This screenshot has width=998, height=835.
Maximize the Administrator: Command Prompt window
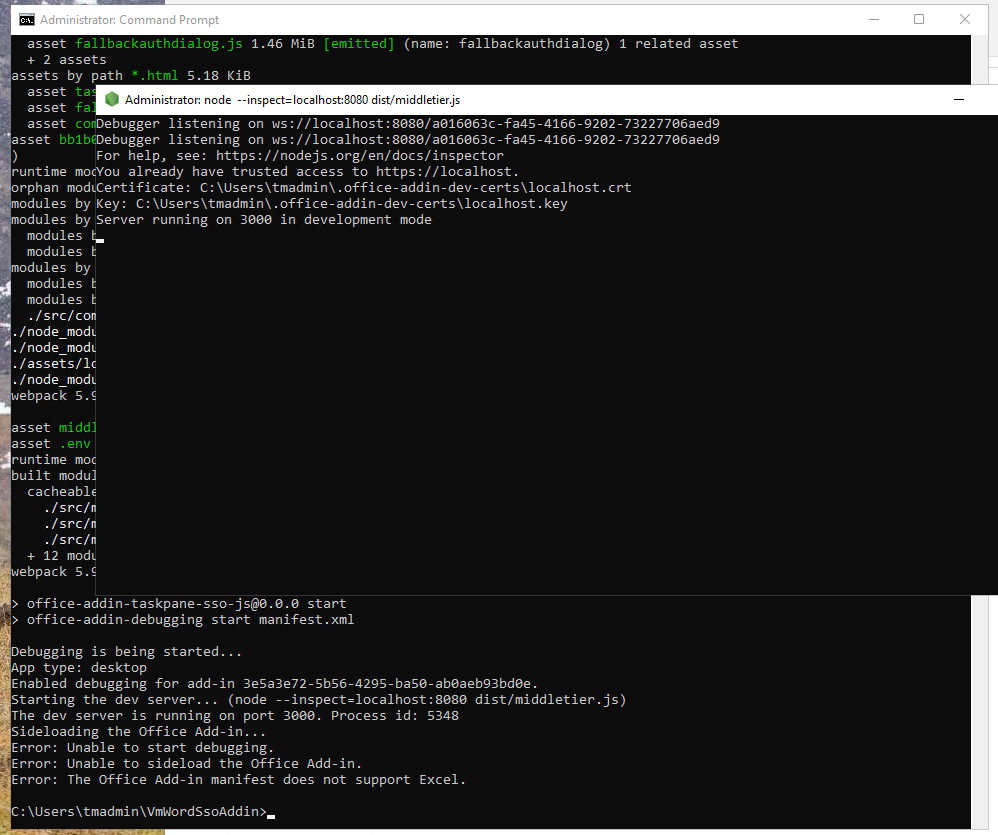[918, 20]
